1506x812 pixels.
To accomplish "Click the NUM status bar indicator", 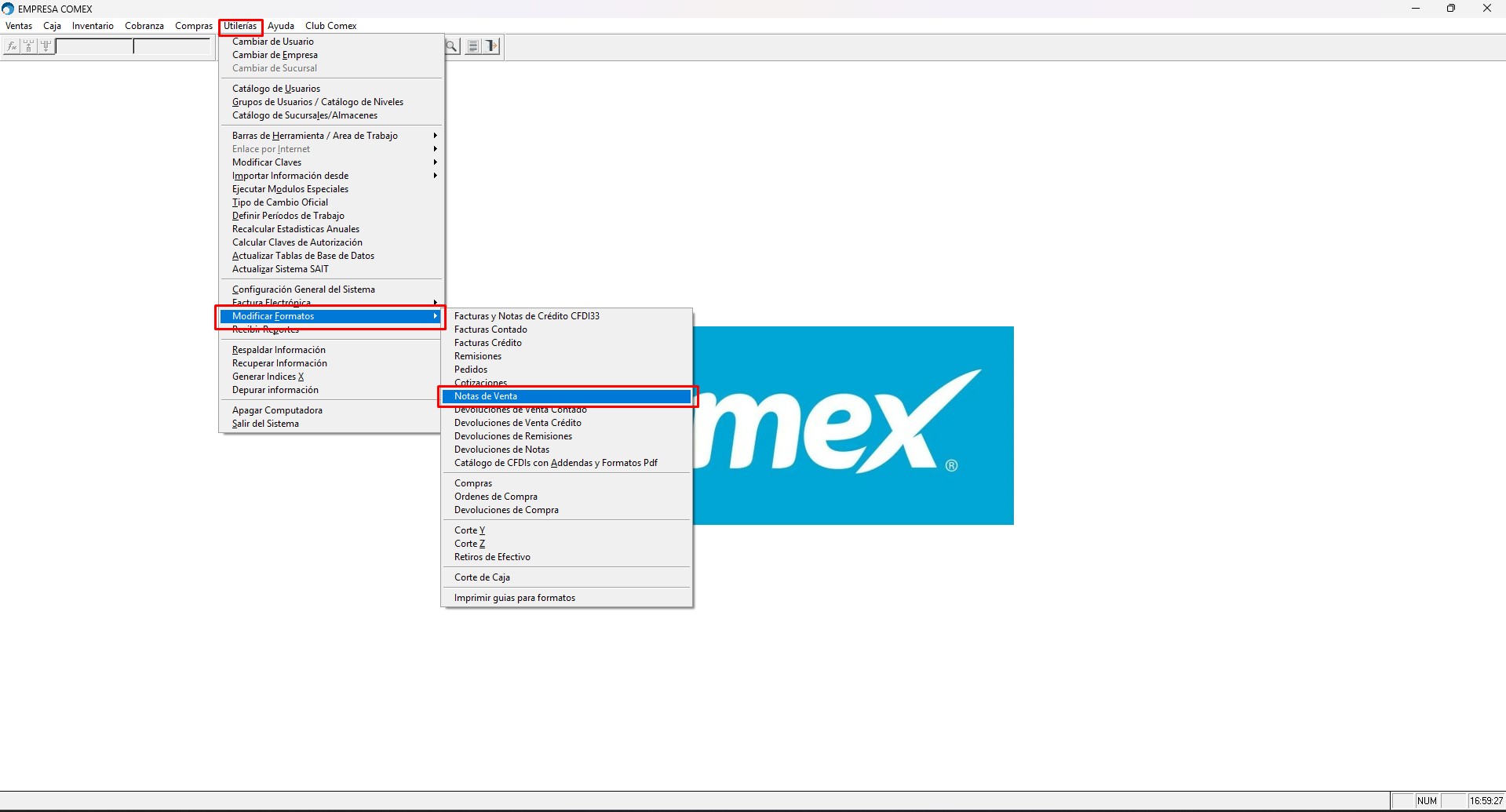I will point(1427,801).
